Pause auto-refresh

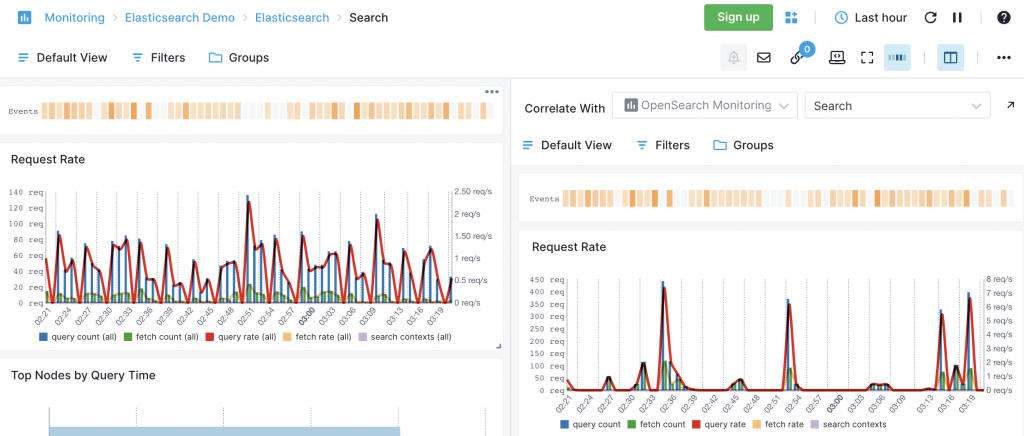click(957, 18)
